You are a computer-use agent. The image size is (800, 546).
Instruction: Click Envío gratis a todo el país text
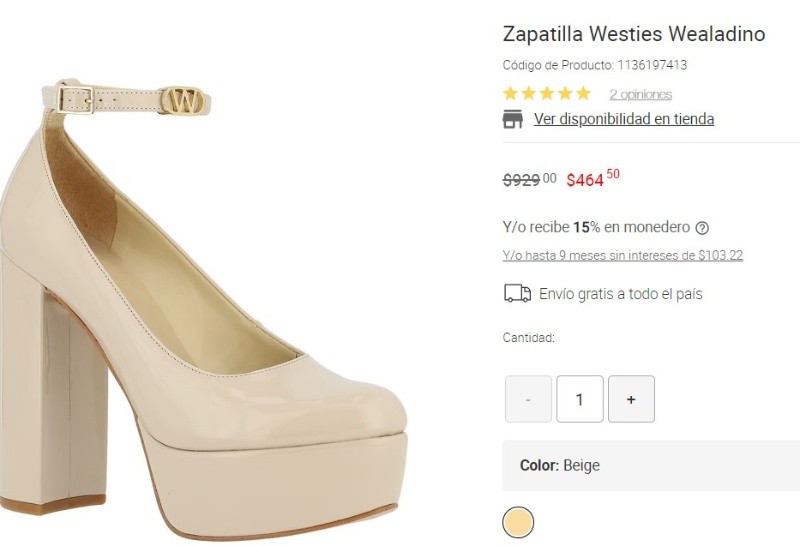(620, 294)
